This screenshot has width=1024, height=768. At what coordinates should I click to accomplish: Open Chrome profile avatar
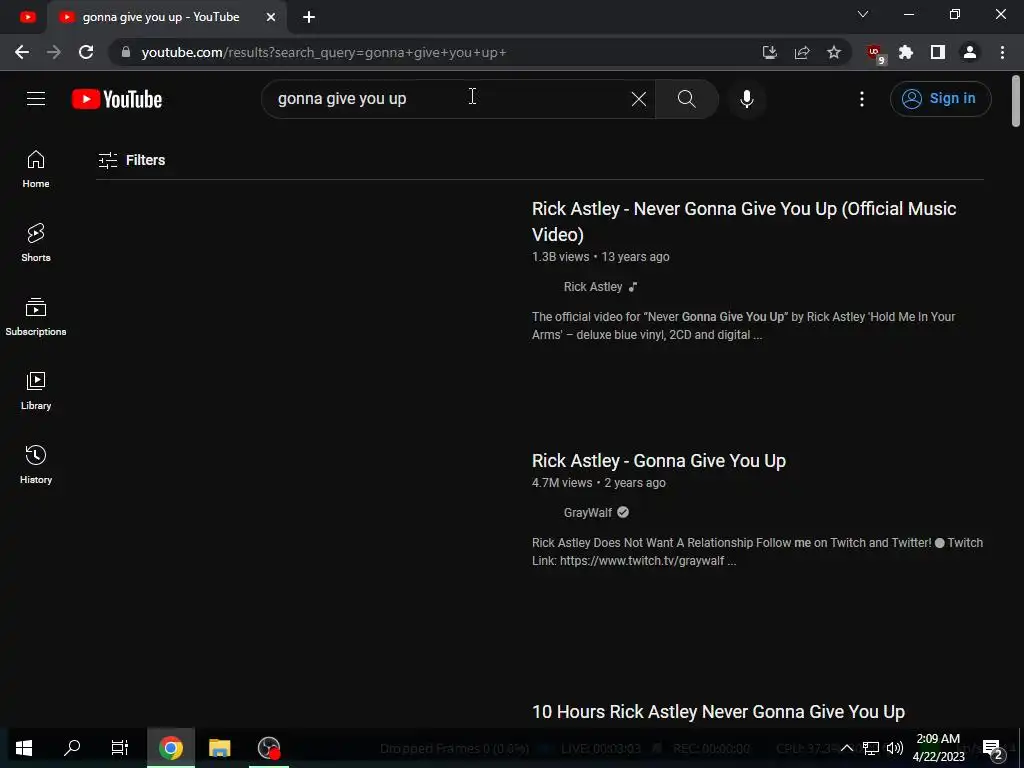point(970,52)
